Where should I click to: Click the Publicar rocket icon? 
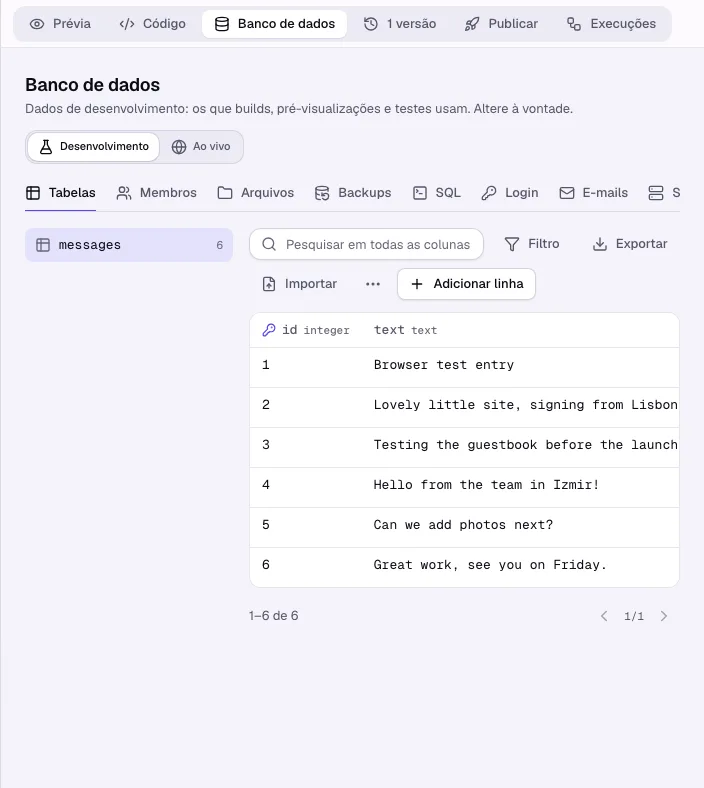pyautogui.click(x=472, y=24)
